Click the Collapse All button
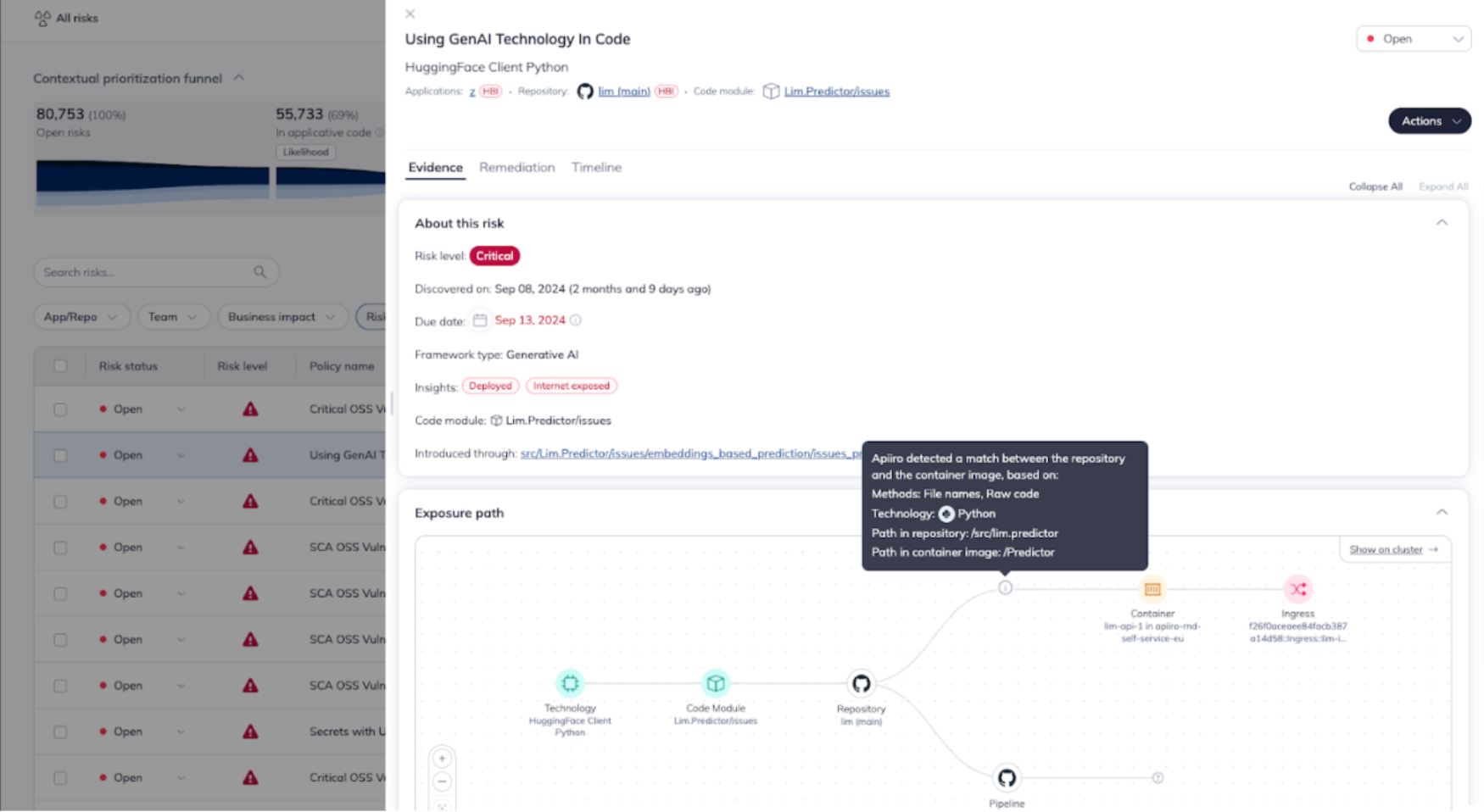This screenshot has height=812, width=1484. (x=1375, y=186)
